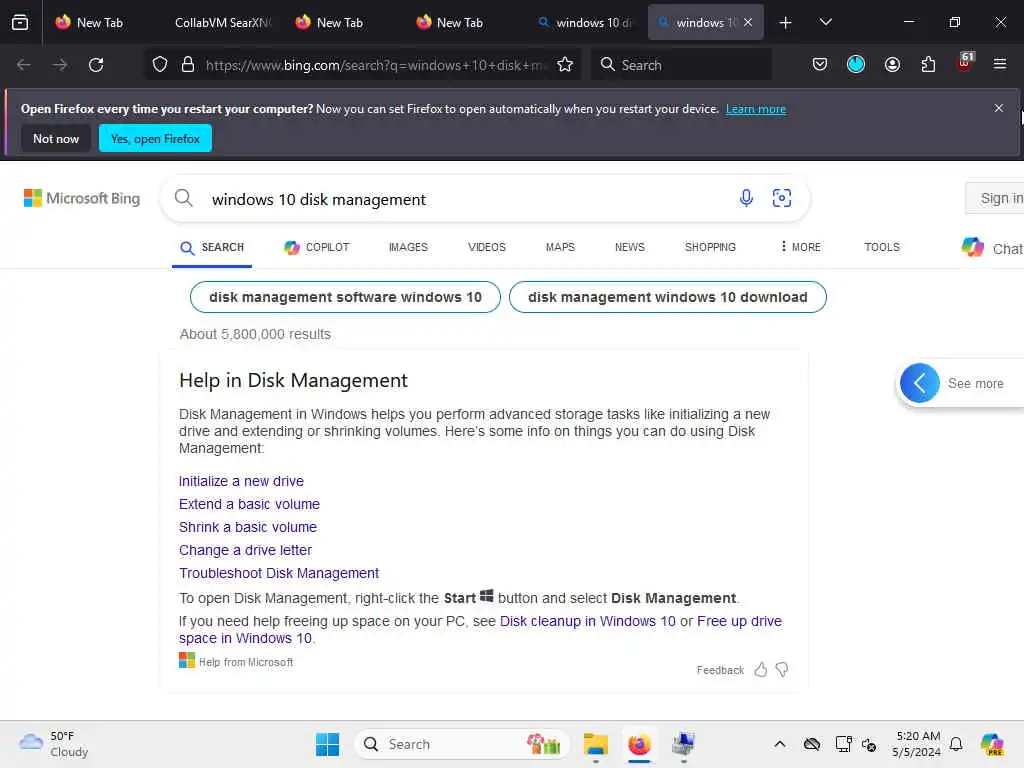Open File Explorer from taskbar
1024x768 pixels.
click(596, 744)
